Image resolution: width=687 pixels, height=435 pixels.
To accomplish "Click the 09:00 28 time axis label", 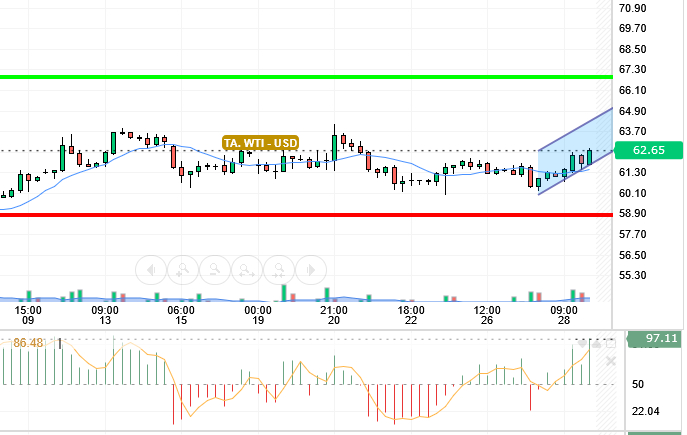I will (x=564, y=315).
